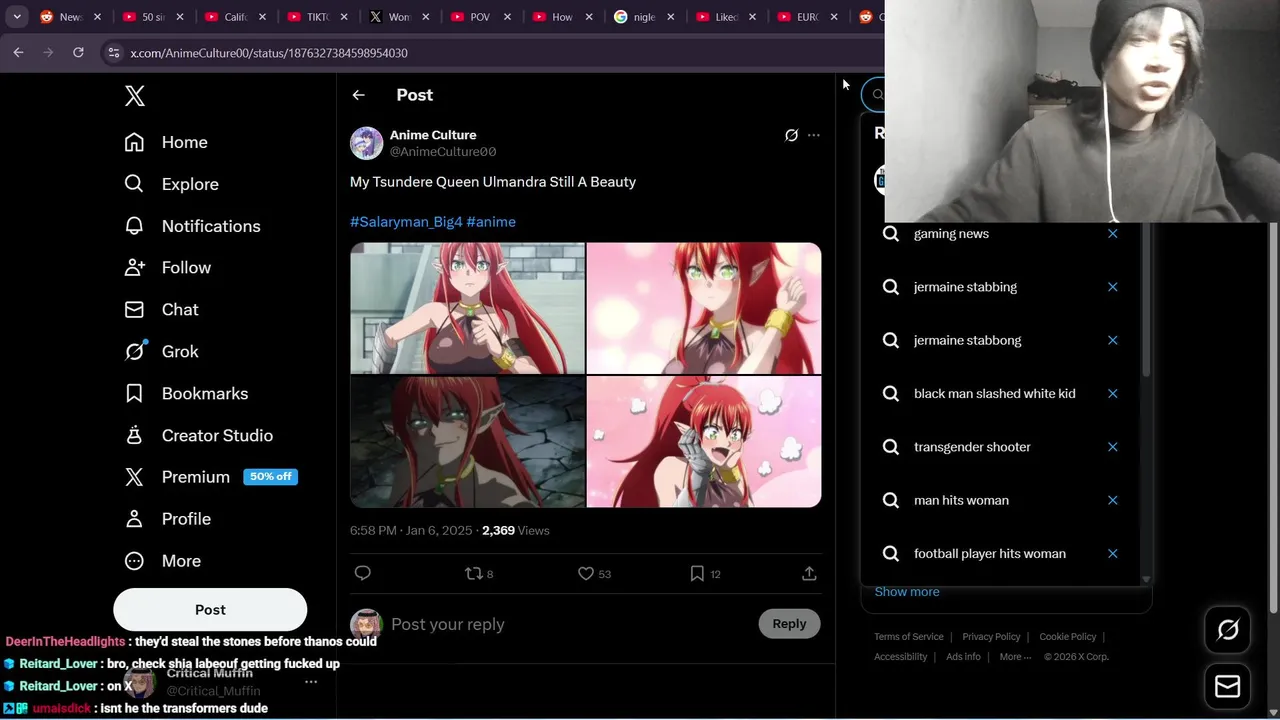Open Chat in the sidebar

[x=161, y=310]
